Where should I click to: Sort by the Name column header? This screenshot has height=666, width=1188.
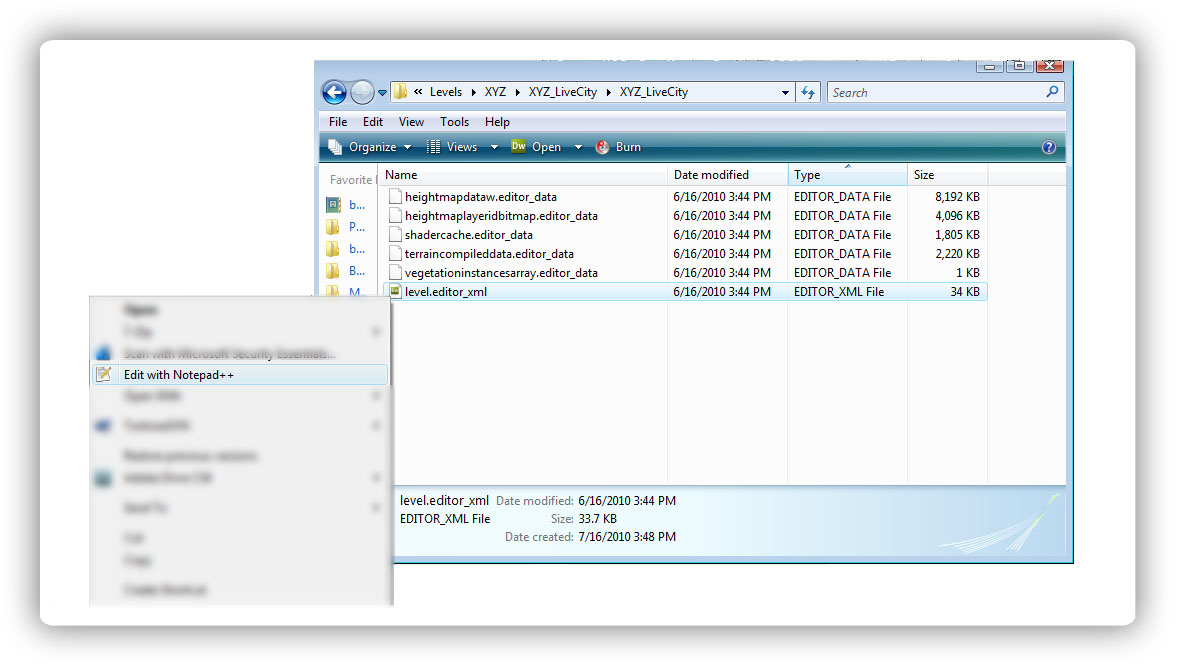click(523, 175)
